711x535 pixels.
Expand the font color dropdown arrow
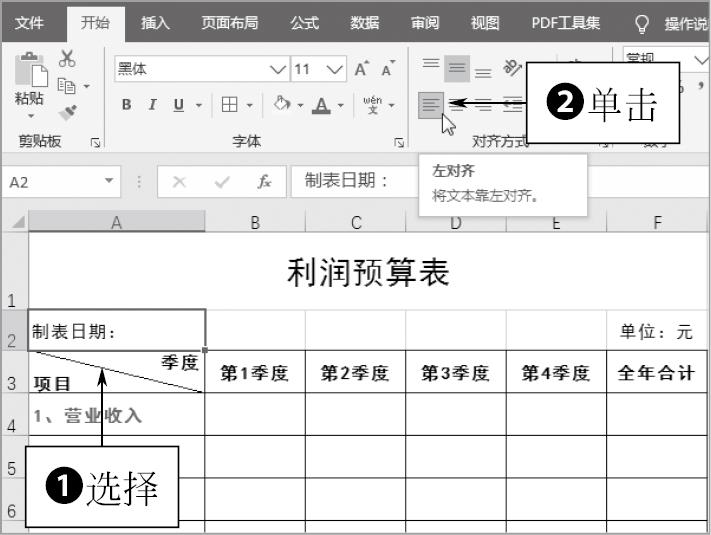pos(341,106)
